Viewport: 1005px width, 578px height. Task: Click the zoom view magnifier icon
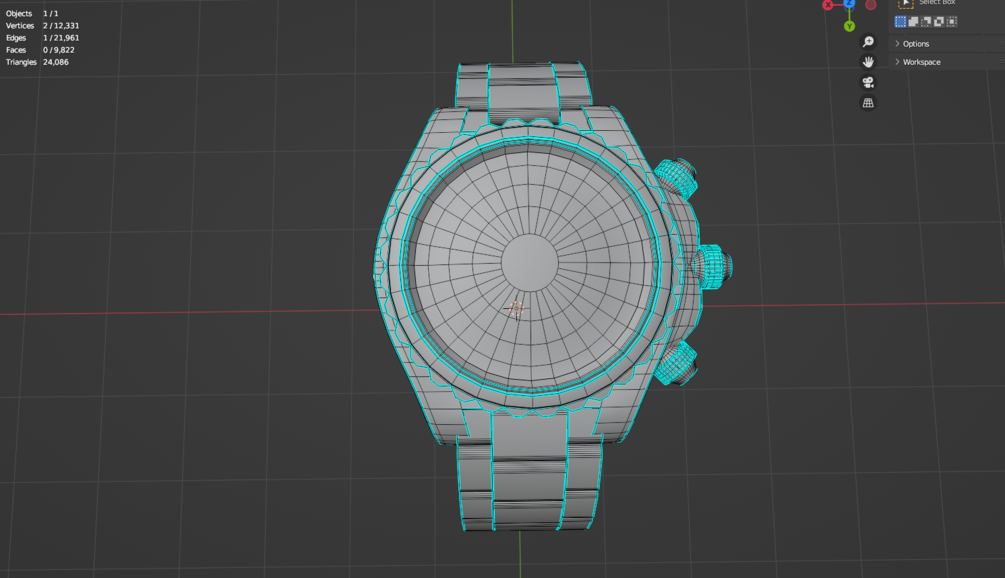pyautogui.click(x=868, y=42)
